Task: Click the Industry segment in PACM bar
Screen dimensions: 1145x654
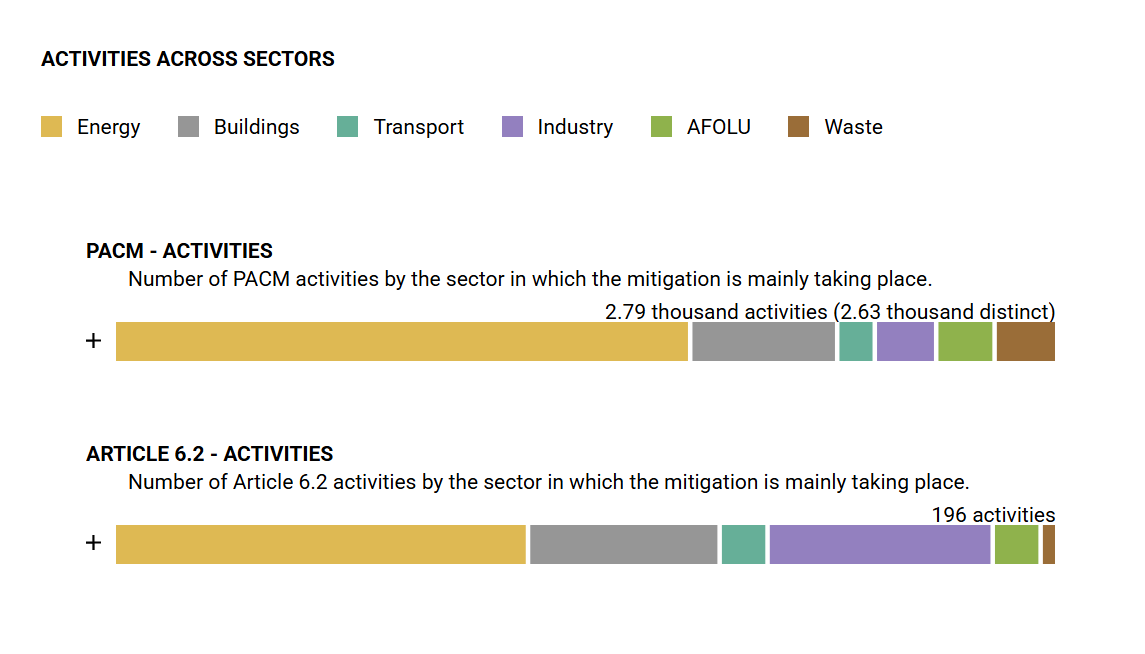Action: pyautogui.click(x=905, y=341)
